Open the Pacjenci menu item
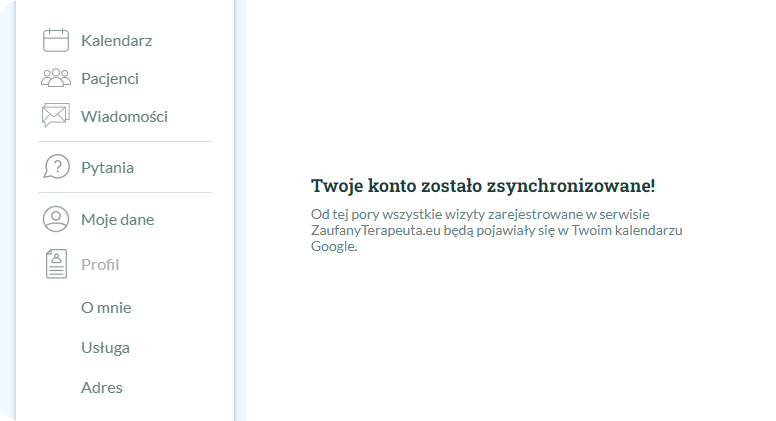This screenshot has height=421, width=776. point(110,79)
